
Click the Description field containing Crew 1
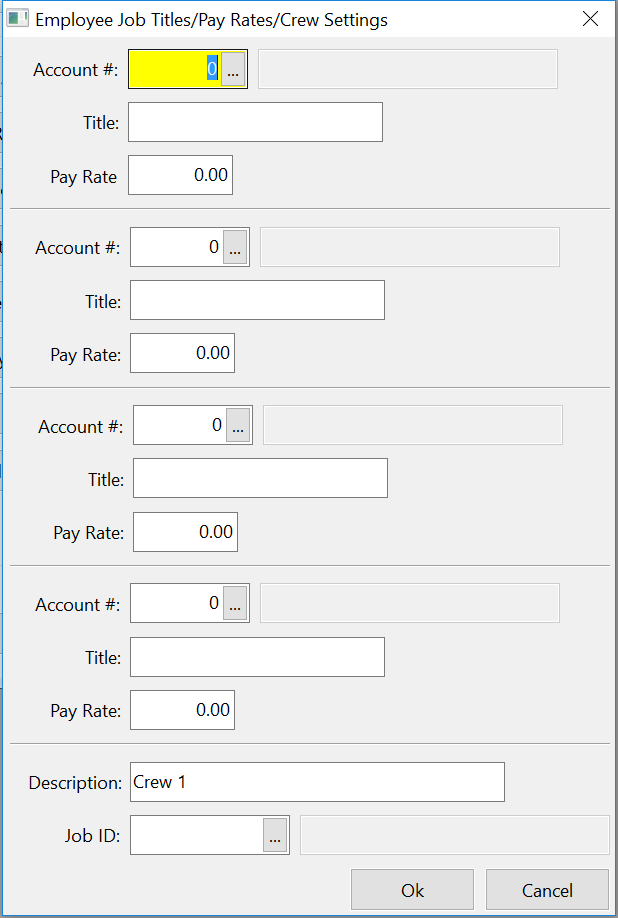pyautogui.click(x=317, y=782)
